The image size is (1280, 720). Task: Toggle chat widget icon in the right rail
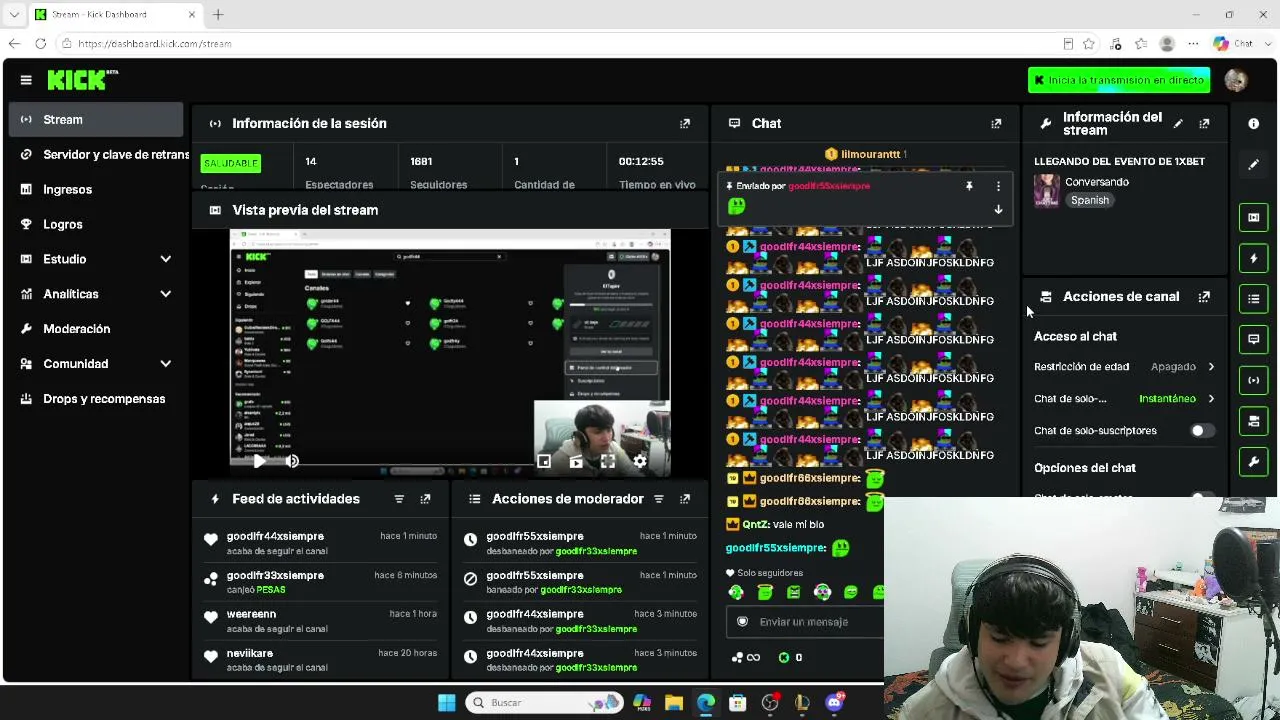[x=1253, y=339]
